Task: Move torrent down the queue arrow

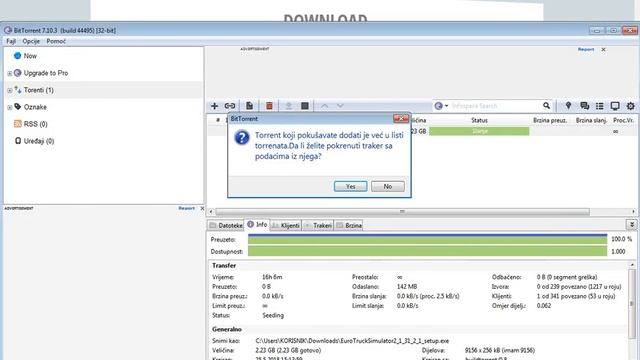Action: click(x=340, y=106)
